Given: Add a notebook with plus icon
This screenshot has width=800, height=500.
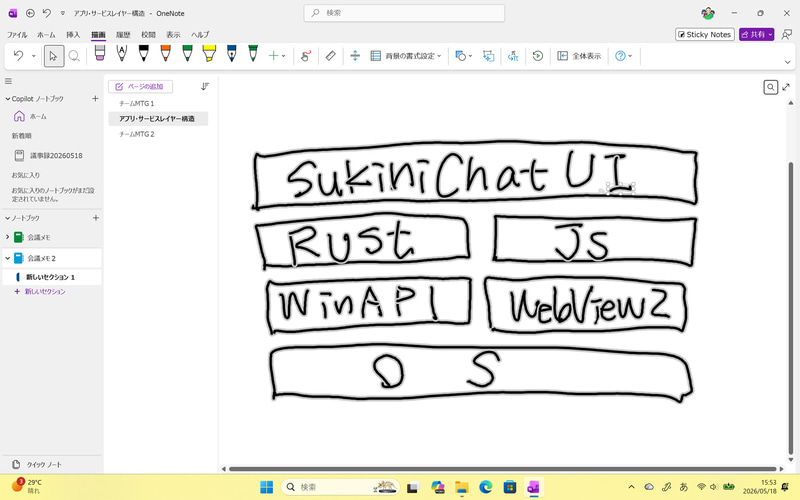Looking at the screenshot, I should click(x=95, y=218).
